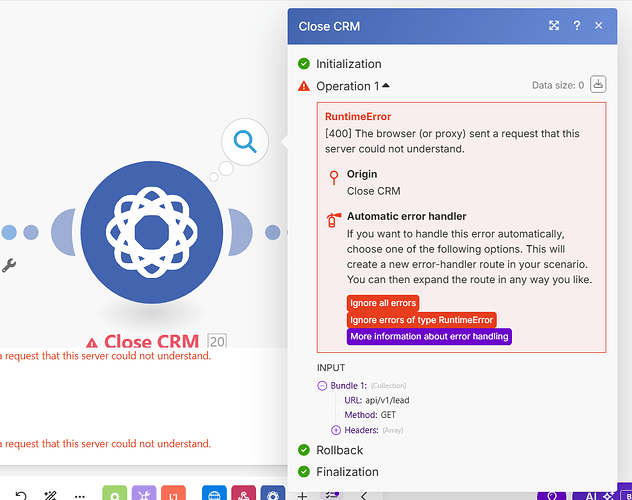Click the purple wrench-and-screwdriver icon

pyautogui.click(x=144, y=493)
